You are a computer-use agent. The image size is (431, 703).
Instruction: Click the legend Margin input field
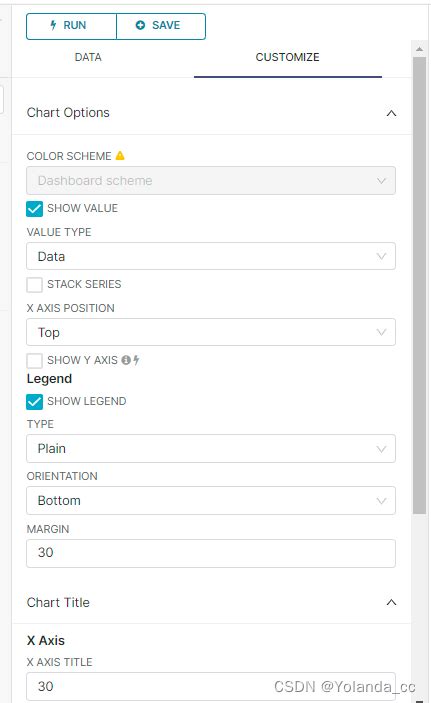click(211, 553)
